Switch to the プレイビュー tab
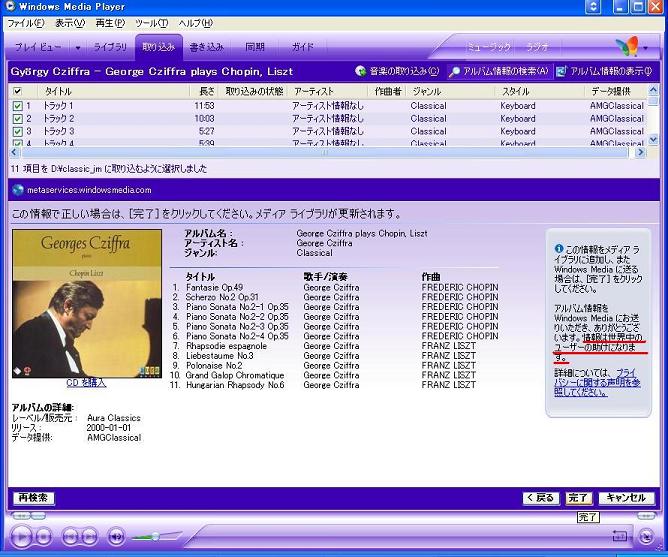This screenshot has height=557, width=668. pos(38,47)
